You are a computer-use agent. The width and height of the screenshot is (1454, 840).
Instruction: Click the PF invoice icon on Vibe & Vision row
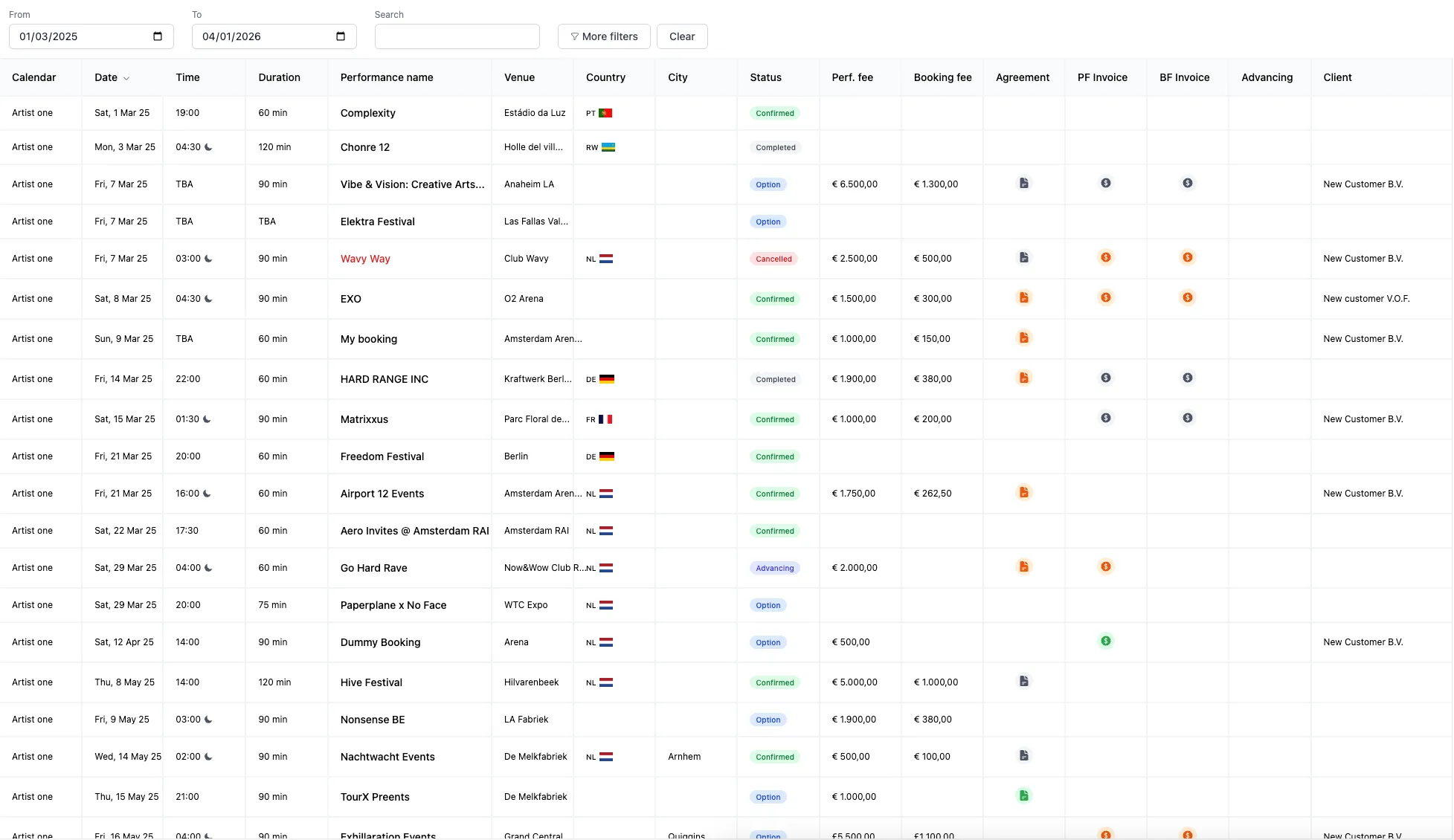coord(1106,183)
